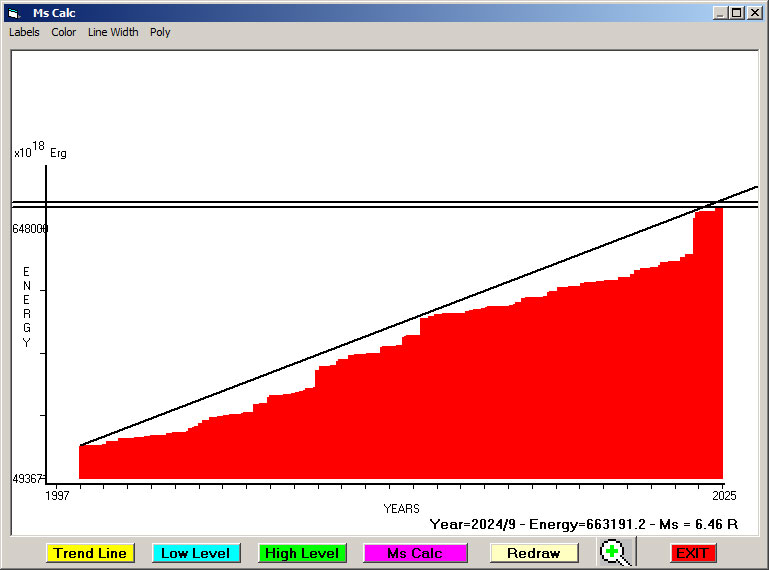The height and width of the screenshot is (570, 769).
Task: Click the Year/Energy/Ms status readout text
Action: 583,523
